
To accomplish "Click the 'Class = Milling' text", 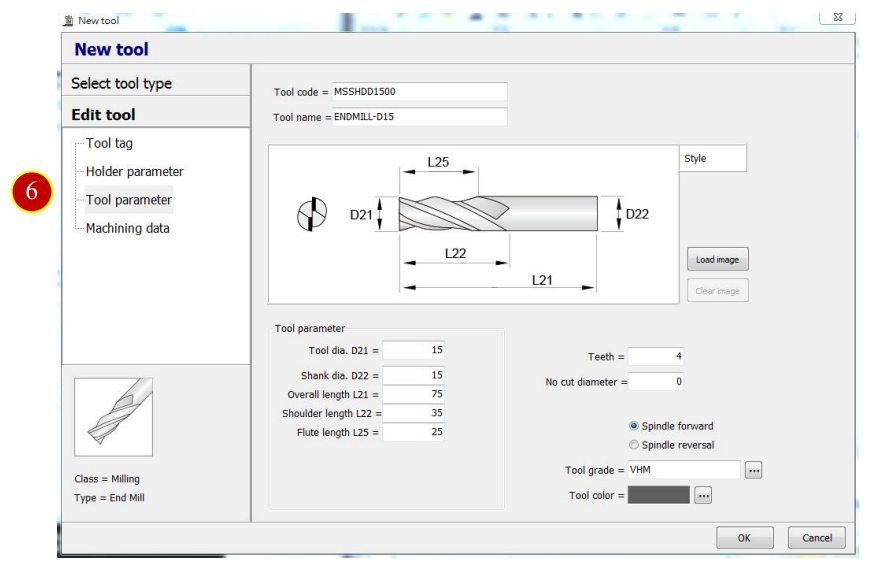I will click(107, 479).
